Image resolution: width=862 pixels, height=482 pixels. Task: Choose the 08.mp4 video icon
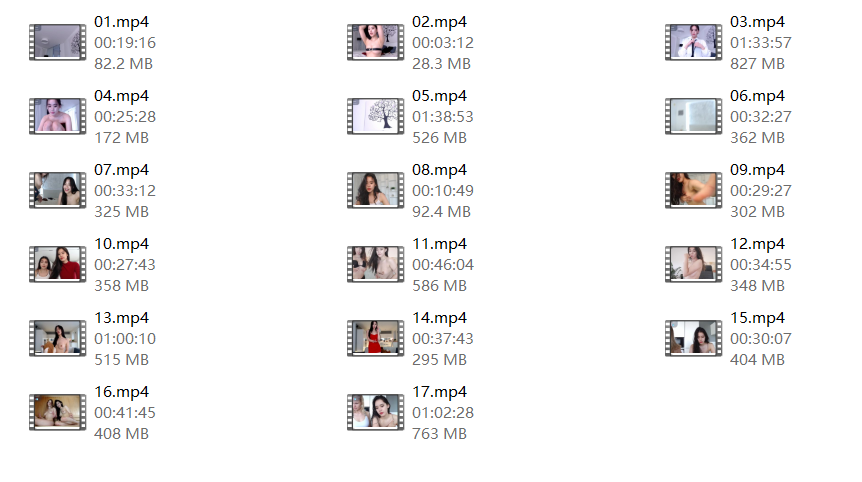[375, 190]
